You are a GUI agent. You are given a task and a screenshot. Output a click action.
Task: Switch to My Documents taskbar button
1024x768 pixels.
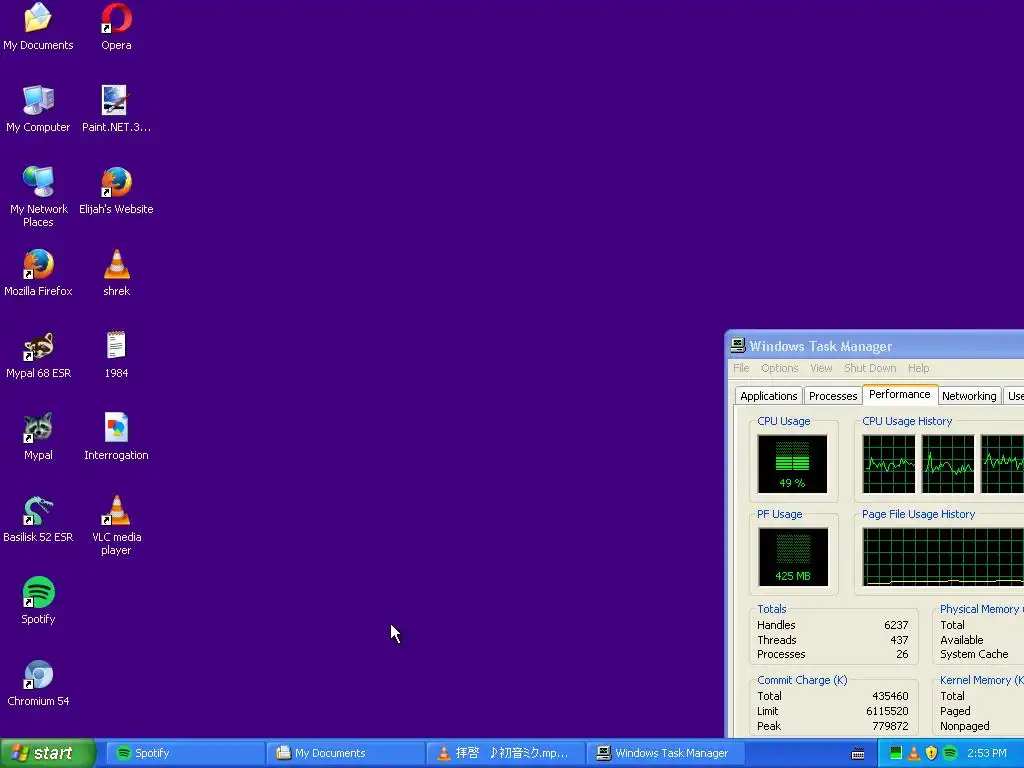[345, 753]
